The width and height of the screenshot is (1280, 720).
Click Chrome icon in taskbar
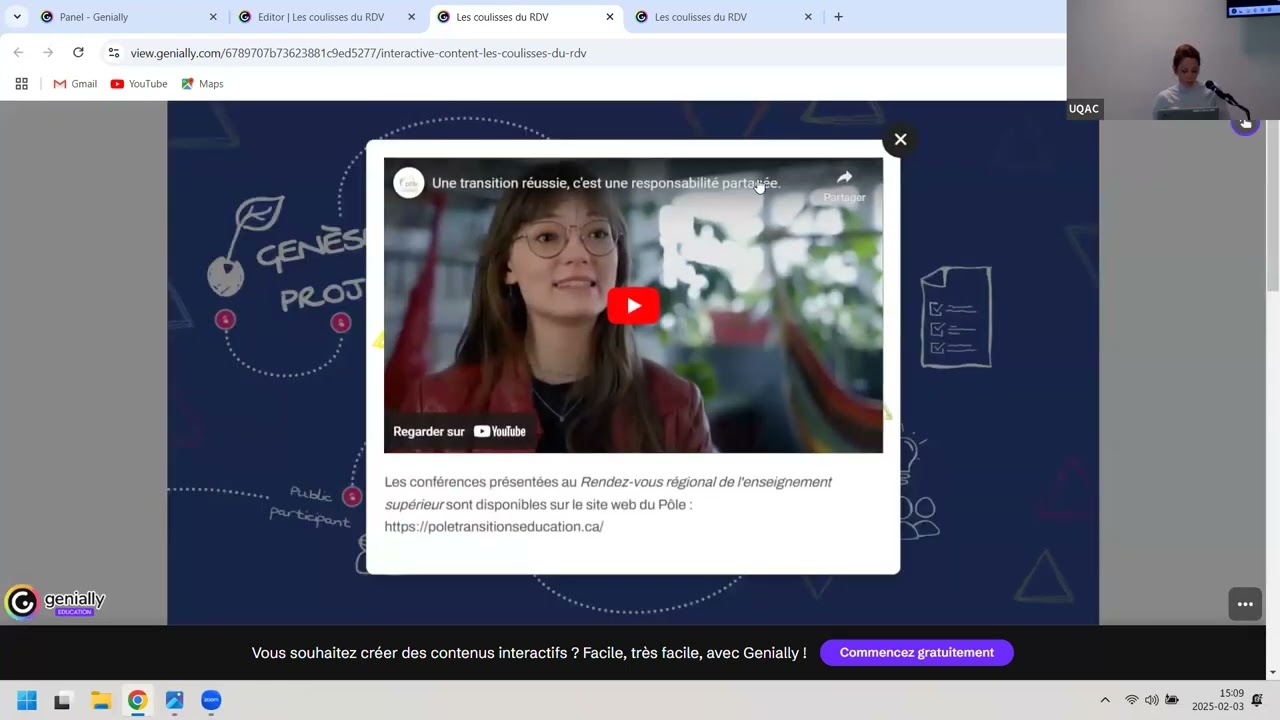pyautogui.click(x=137, y=700)
